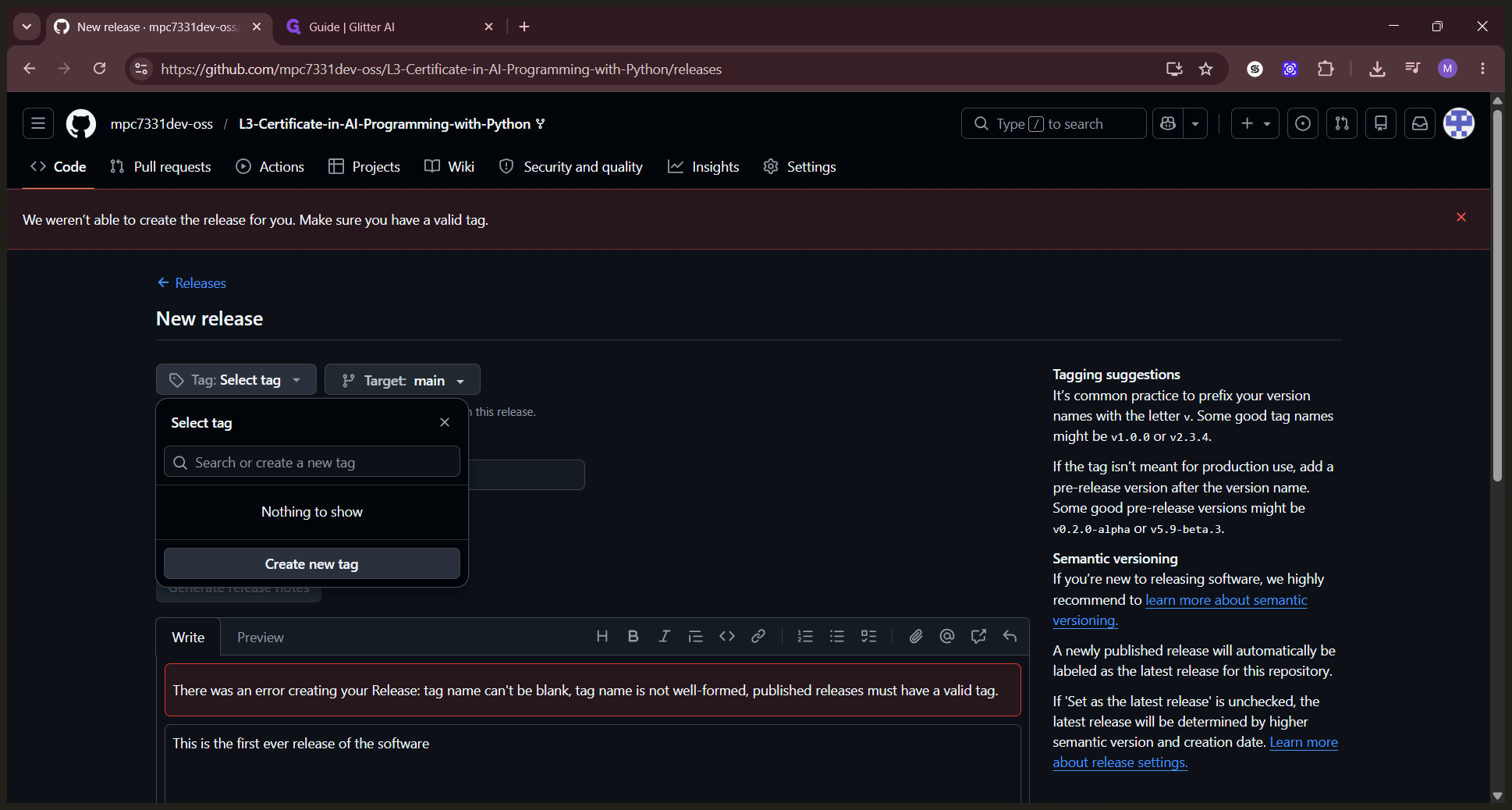Open the repository Settings tab

point(800,166)
